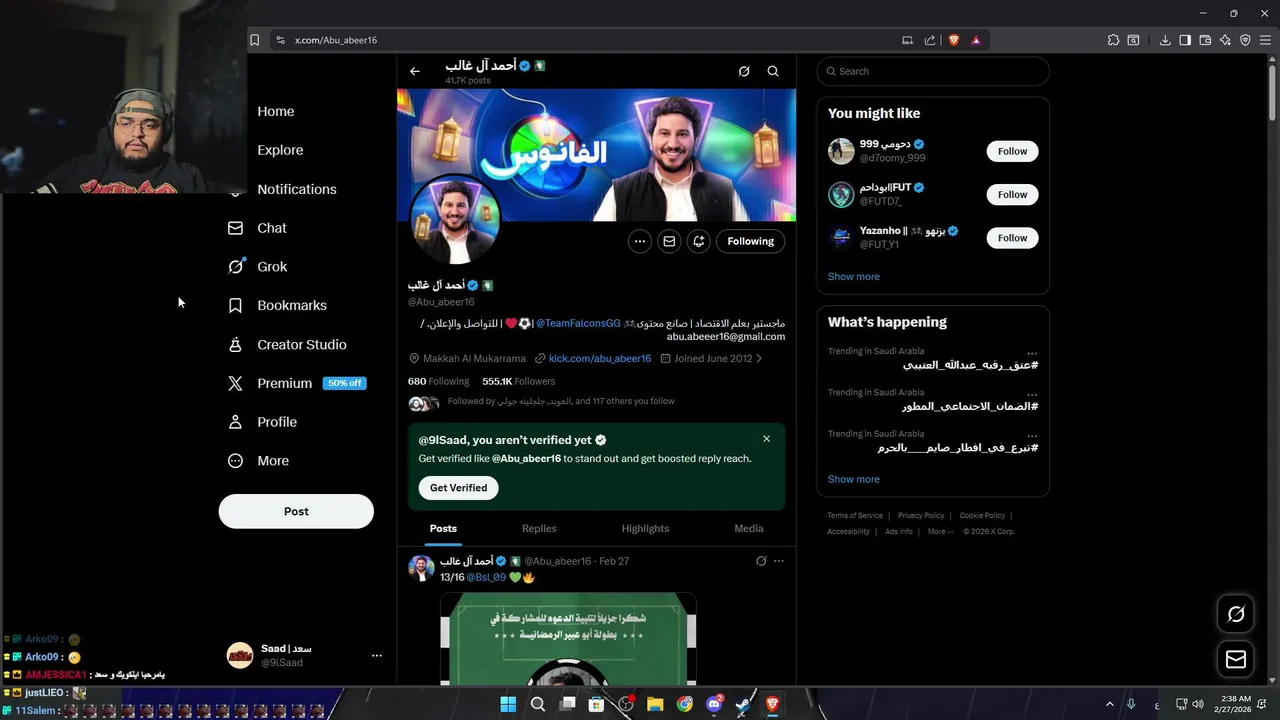Open the browser Extensions puzzle icon
1280x720 pixels.
(1113, 40)
